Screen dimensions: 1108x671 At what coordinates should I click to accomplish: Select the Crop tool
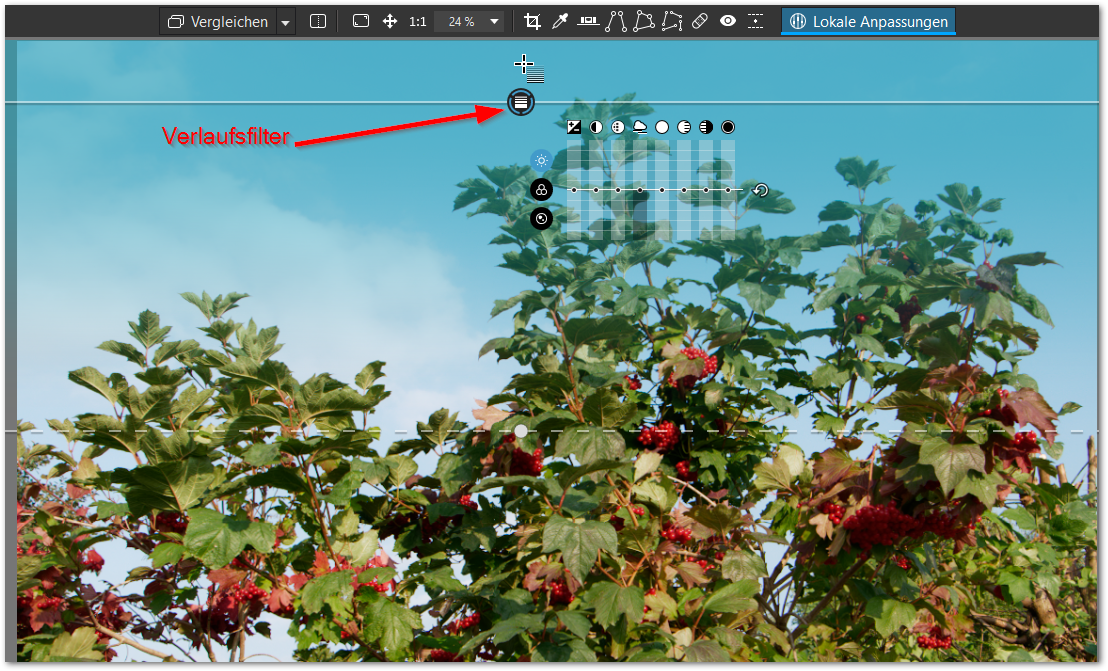[532, 21]
